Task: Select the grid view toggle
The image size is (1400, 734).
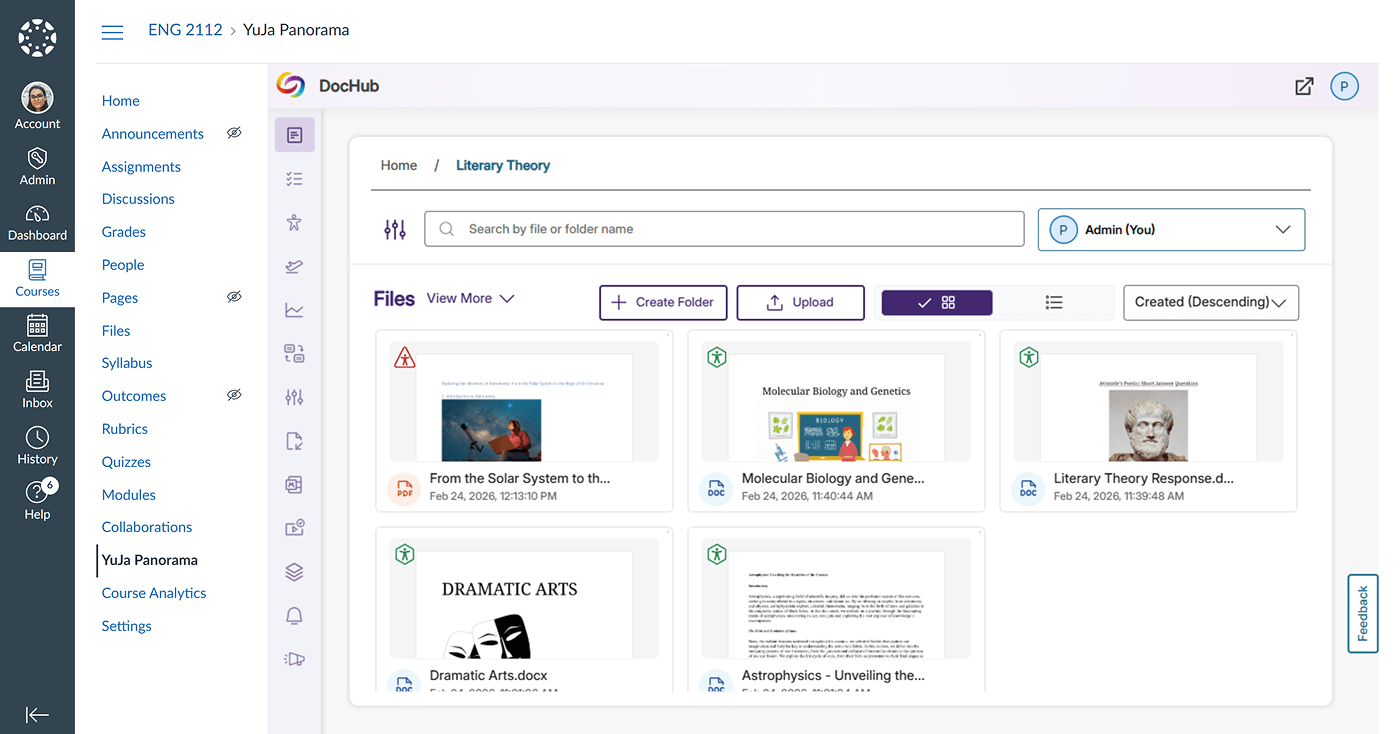Action: click(937, 303)
